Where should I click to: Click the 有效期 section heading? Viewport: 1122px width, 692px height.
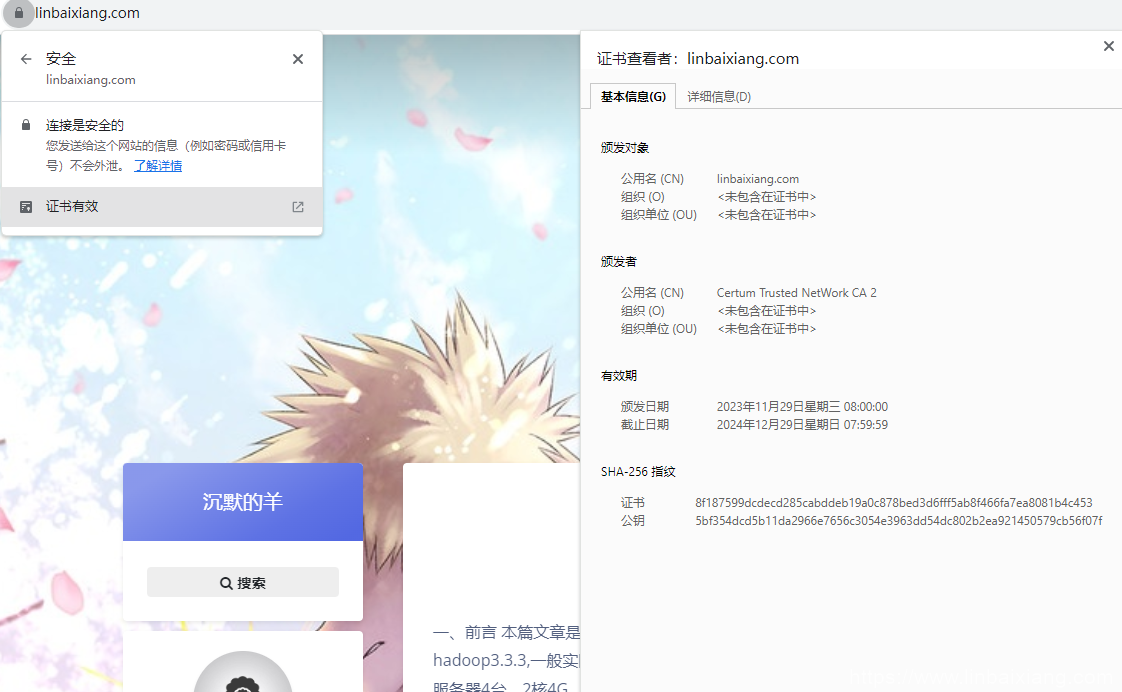619,376
